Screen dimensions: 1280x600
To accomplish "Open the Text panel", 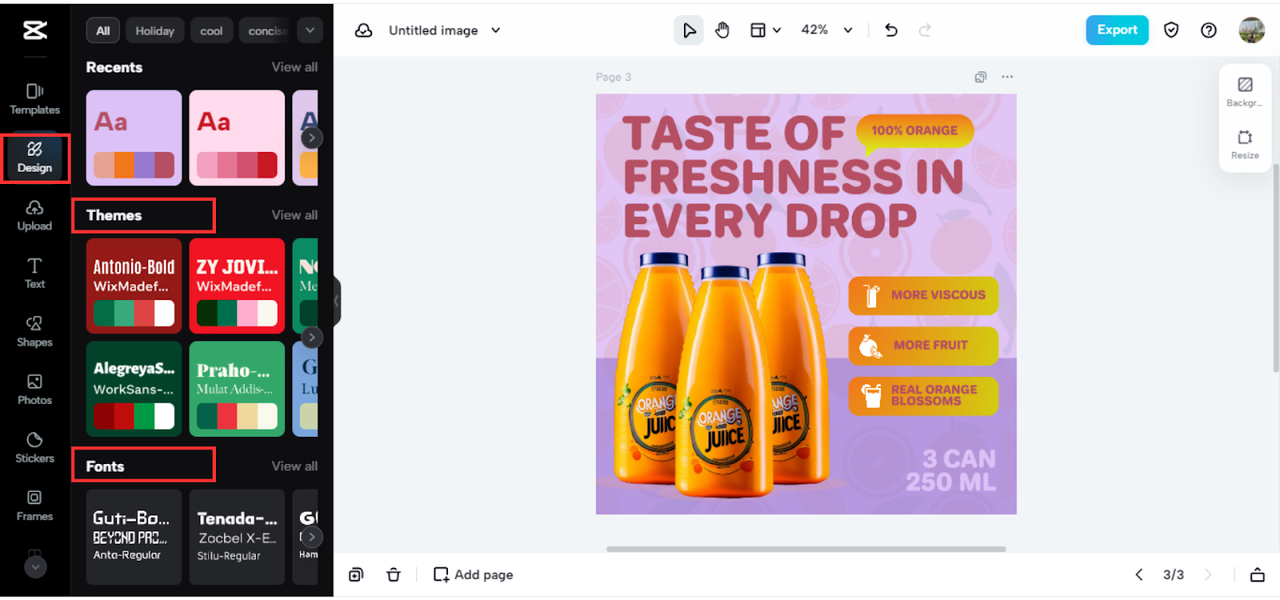I will pyautogui.click(x=34, y=273).
